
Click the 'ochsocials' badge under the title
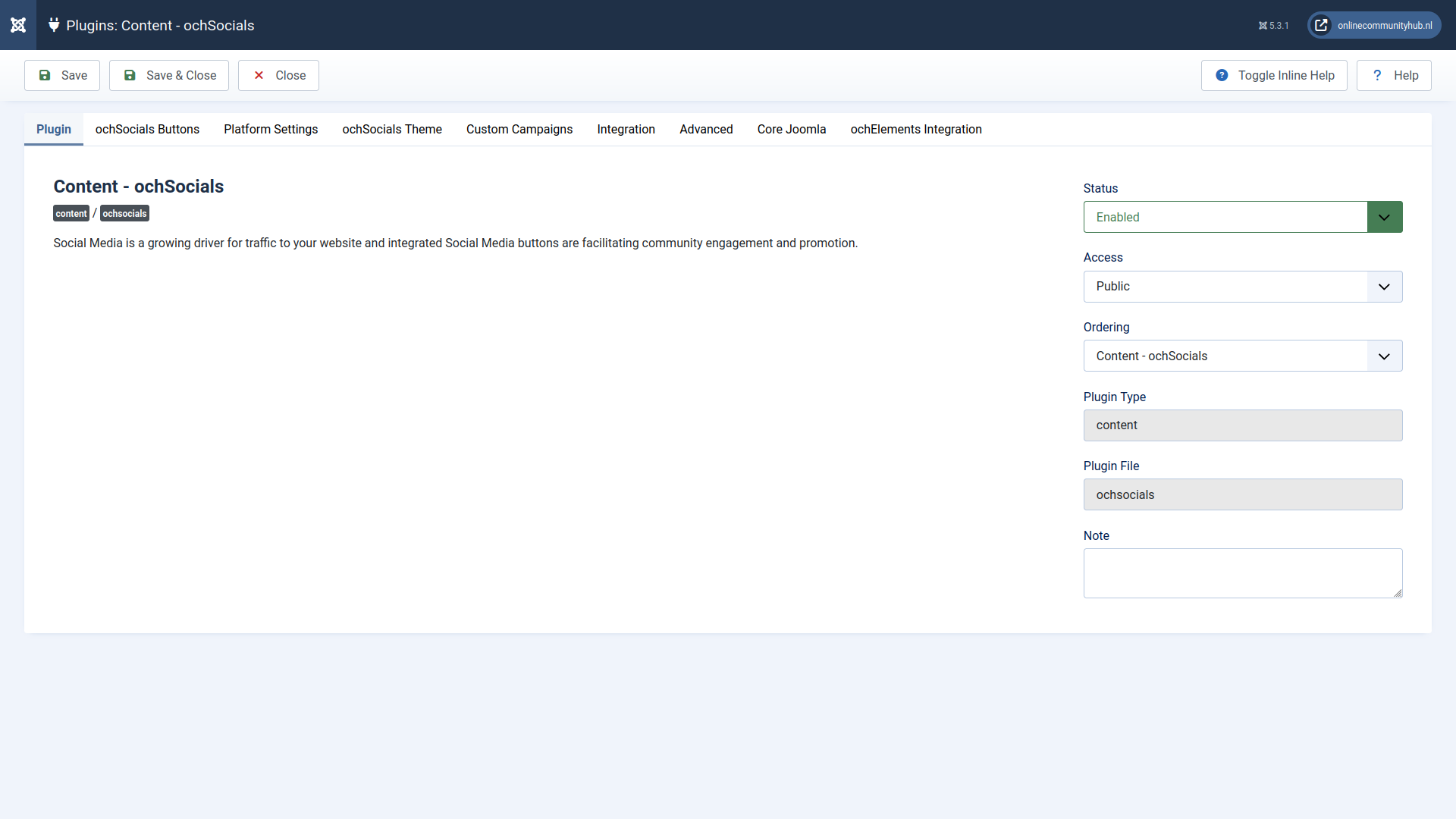point(124,213)
